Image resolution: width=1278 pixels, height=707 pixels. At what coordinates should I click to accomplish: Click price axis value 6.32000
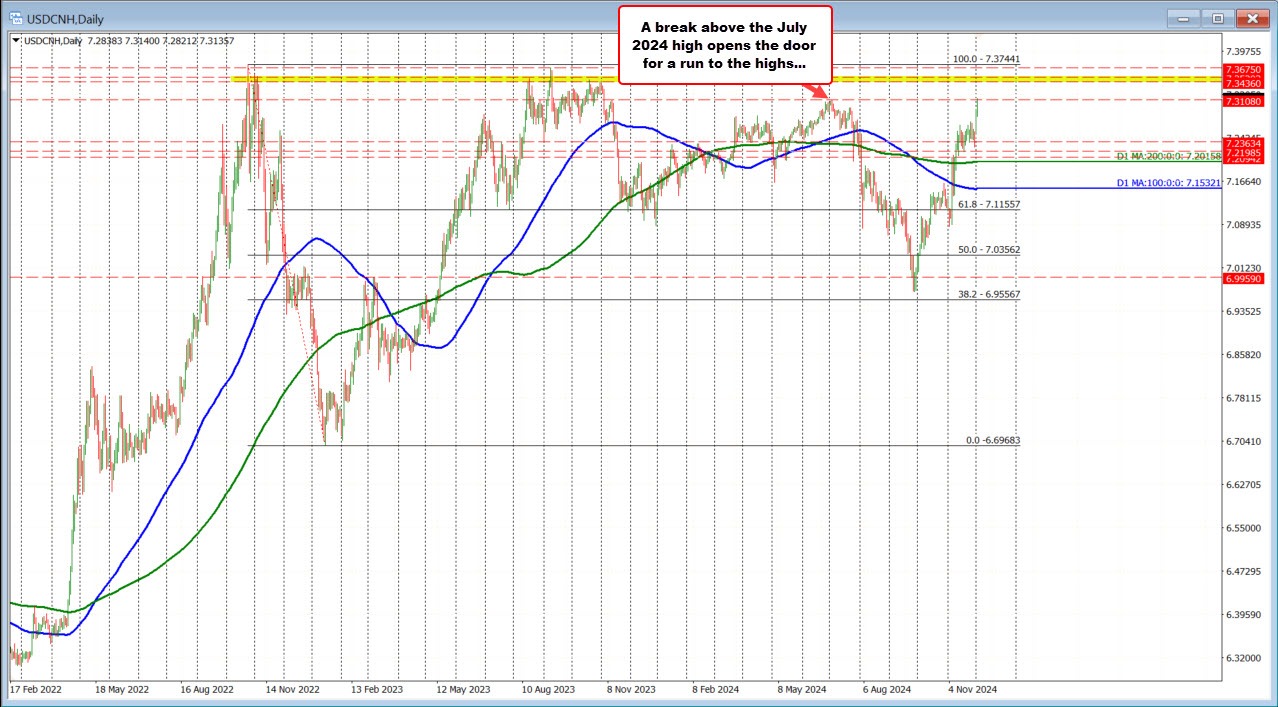coord(1244,658)
